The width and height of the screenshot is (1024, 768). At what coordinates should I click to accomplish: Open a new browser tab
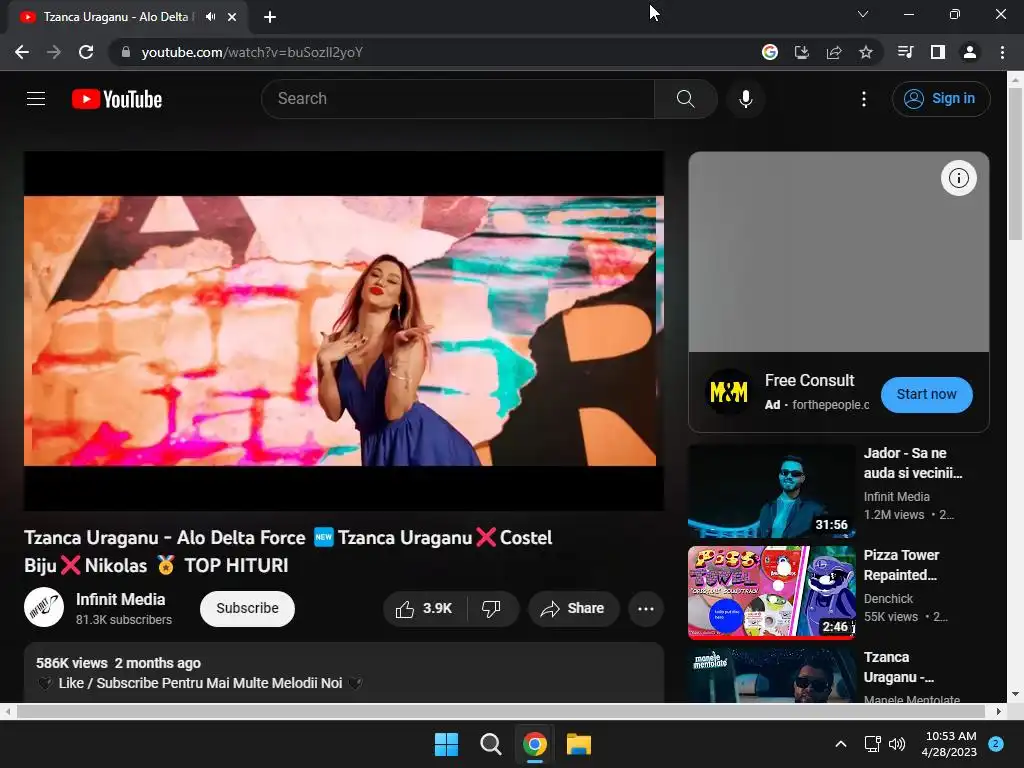pyautogui.click(x=270, y=17)
